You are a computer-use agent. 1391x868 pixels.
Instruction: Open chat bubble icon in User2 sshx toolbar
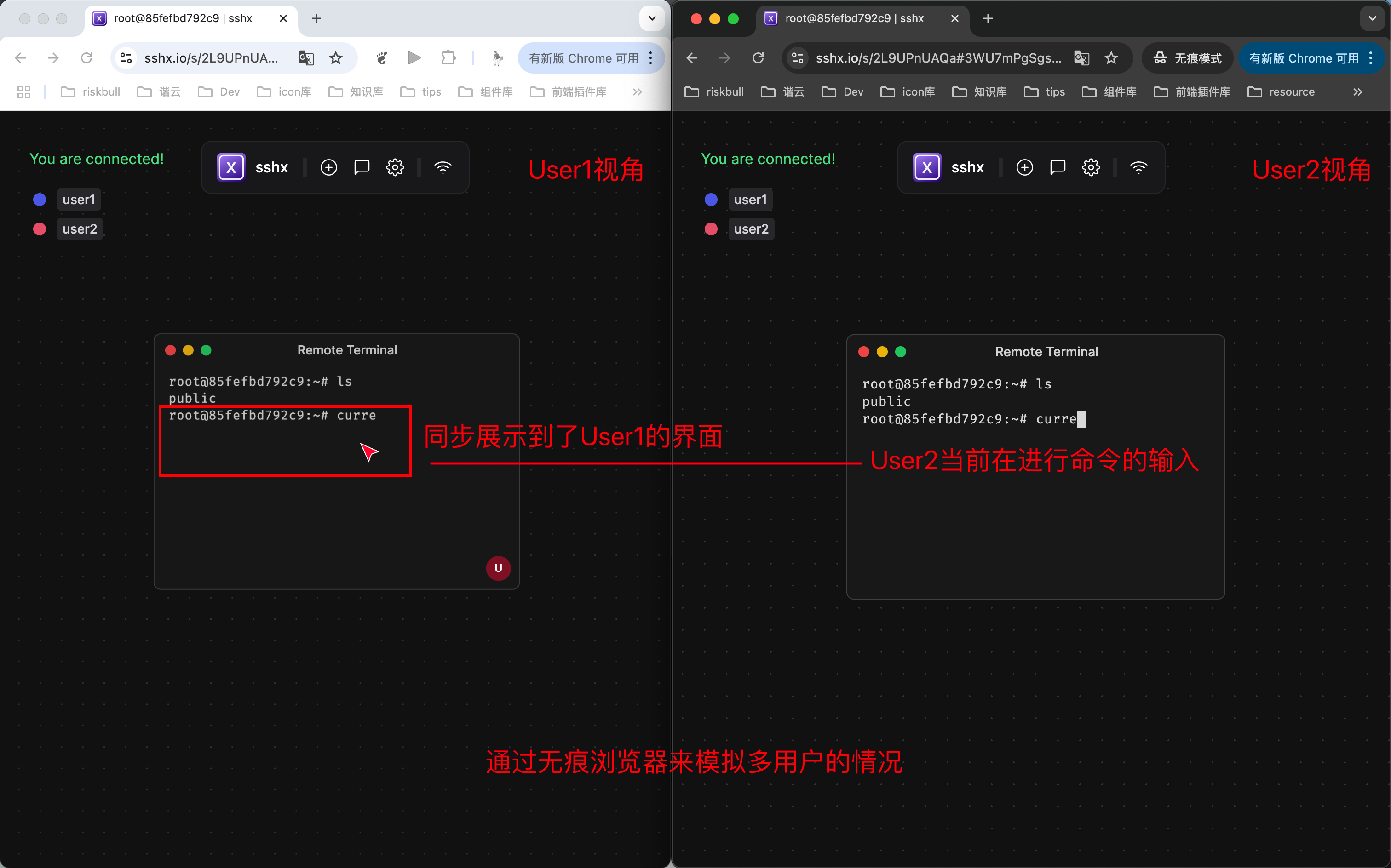1058,168
